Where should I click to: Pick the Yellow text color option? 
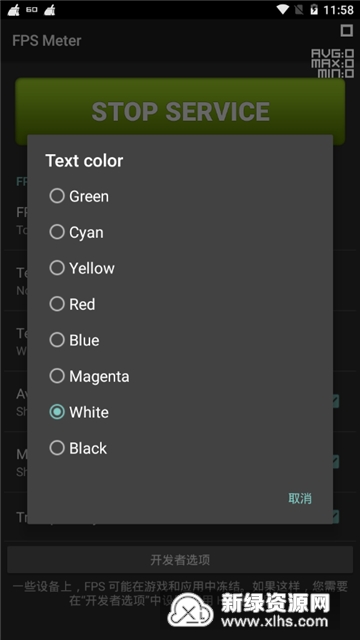57,268
